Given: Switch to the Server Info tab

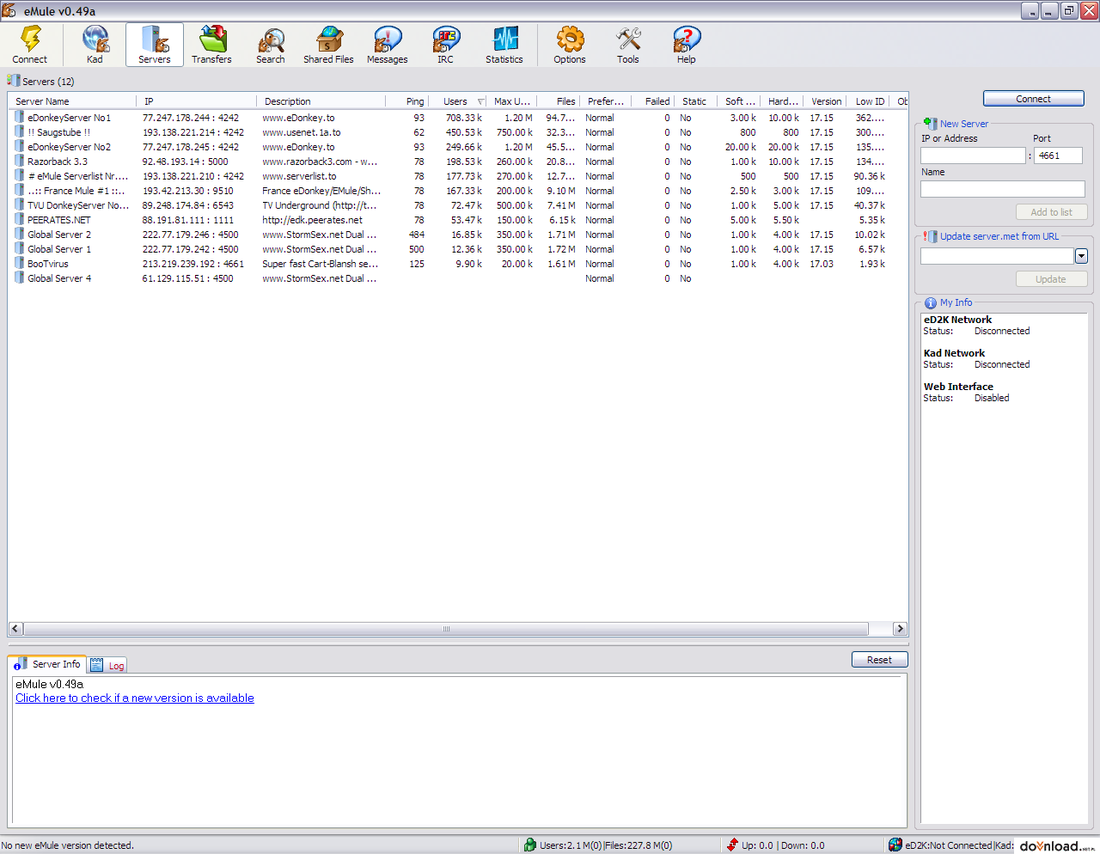Looking at the screenshot, I should [48, 664].
